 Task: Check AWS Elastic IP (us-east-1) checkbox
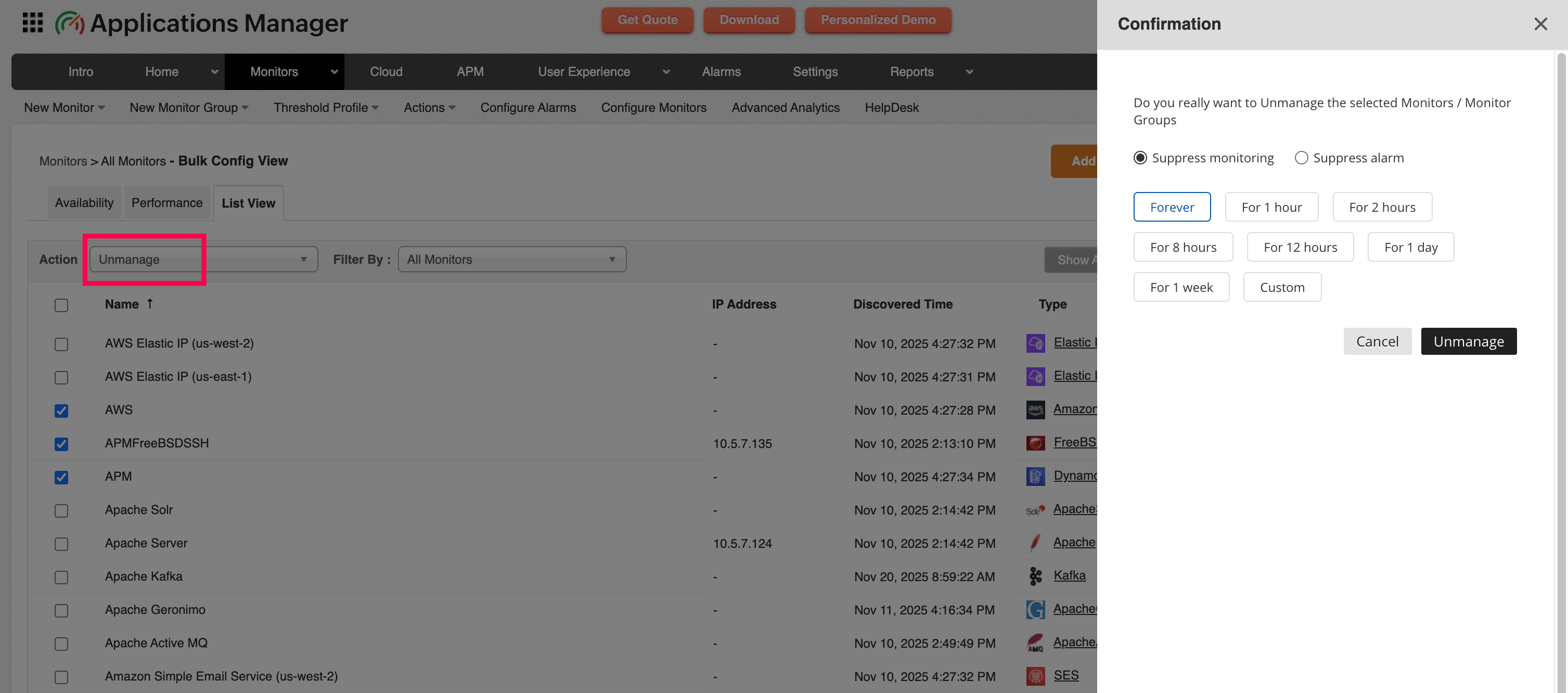click(61, 378)
